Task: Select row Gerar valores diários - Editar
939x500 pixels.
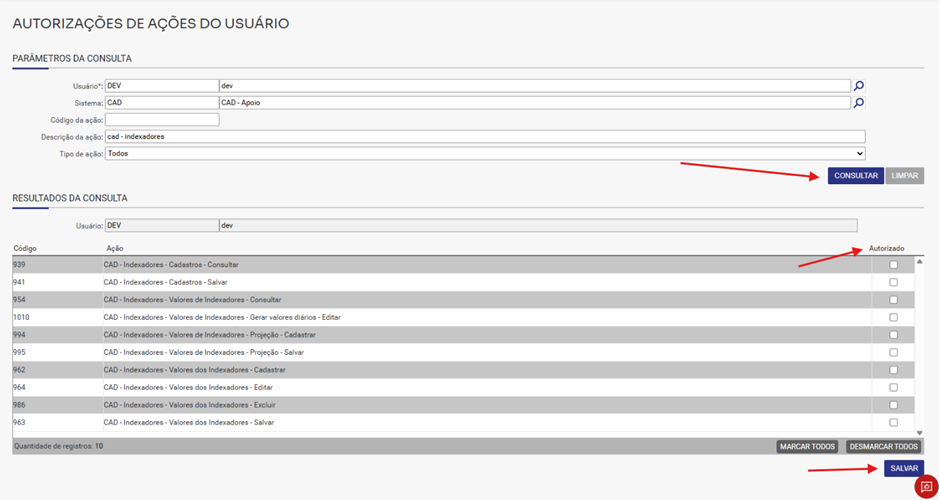Action: tap(222, 317)
